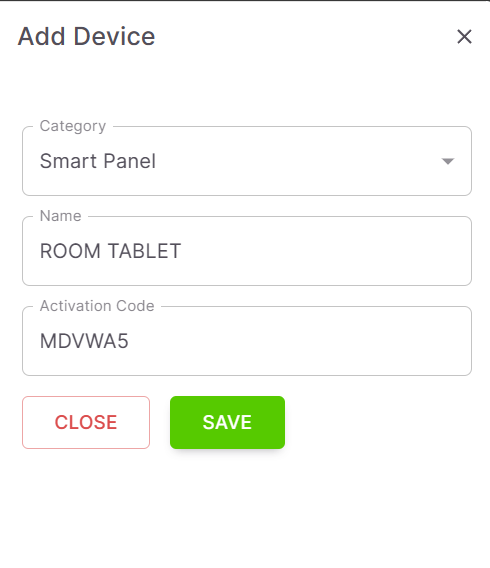Click blank space inside the Category box
490x568 pixels.
pos(297,161)
